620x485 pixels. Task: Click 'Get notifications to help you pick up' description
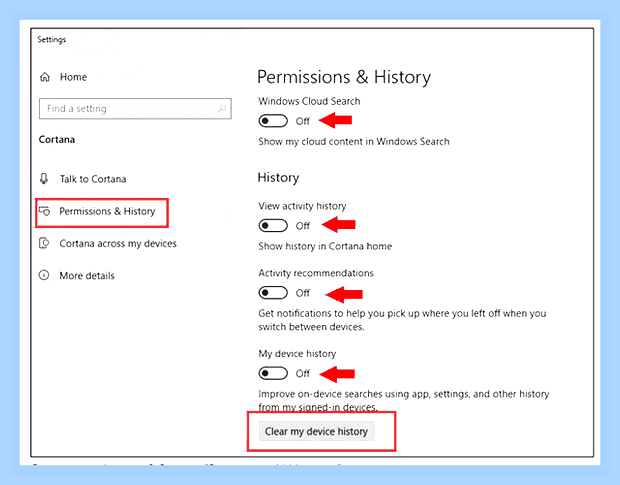(402, 320)
